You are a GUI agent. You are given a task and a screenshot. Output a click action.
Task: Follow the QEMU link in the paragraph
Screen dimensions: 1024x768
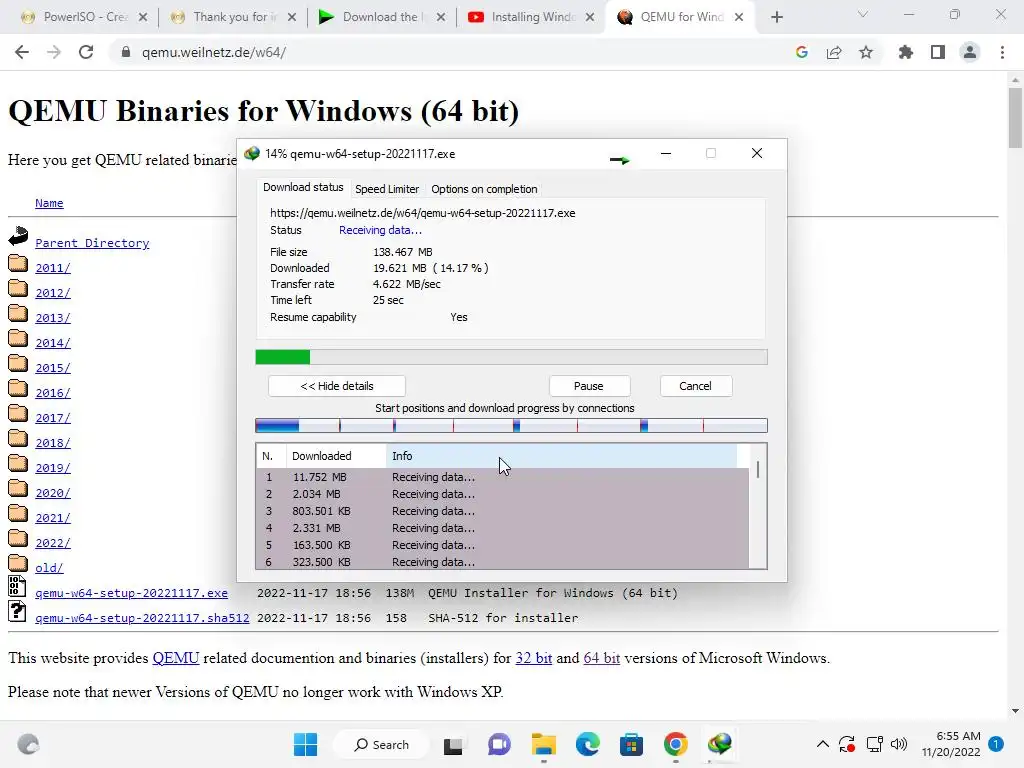176,658
